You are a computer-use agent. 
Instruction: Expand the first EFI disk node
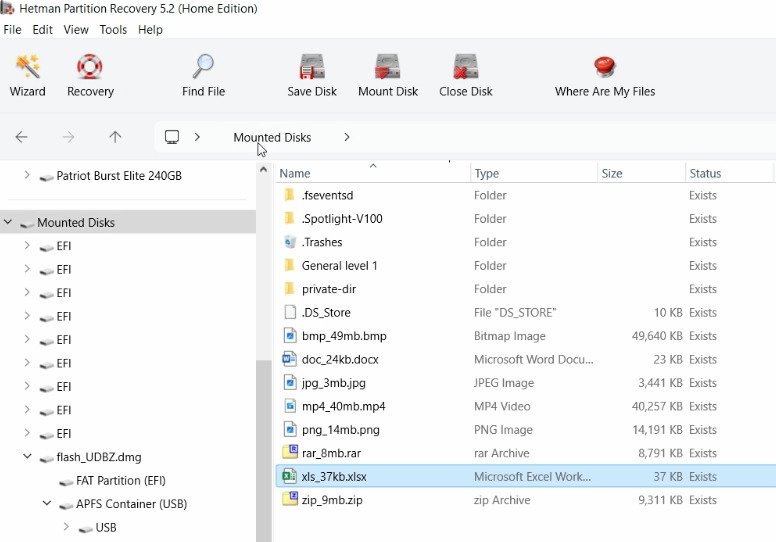(27, 246)
